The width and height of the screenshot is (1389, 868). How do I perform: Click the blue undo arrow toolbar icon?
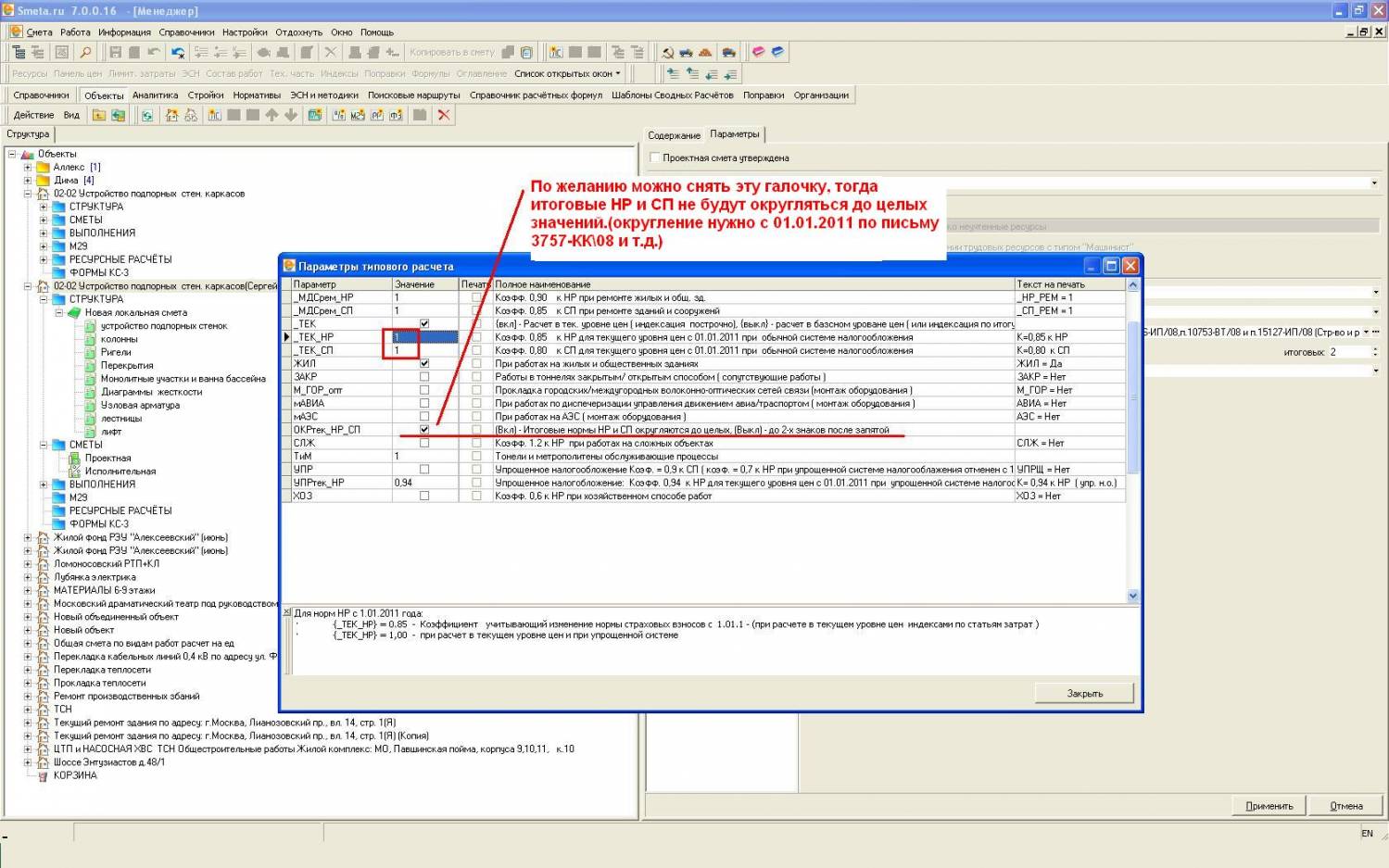(x=178, y=53)
